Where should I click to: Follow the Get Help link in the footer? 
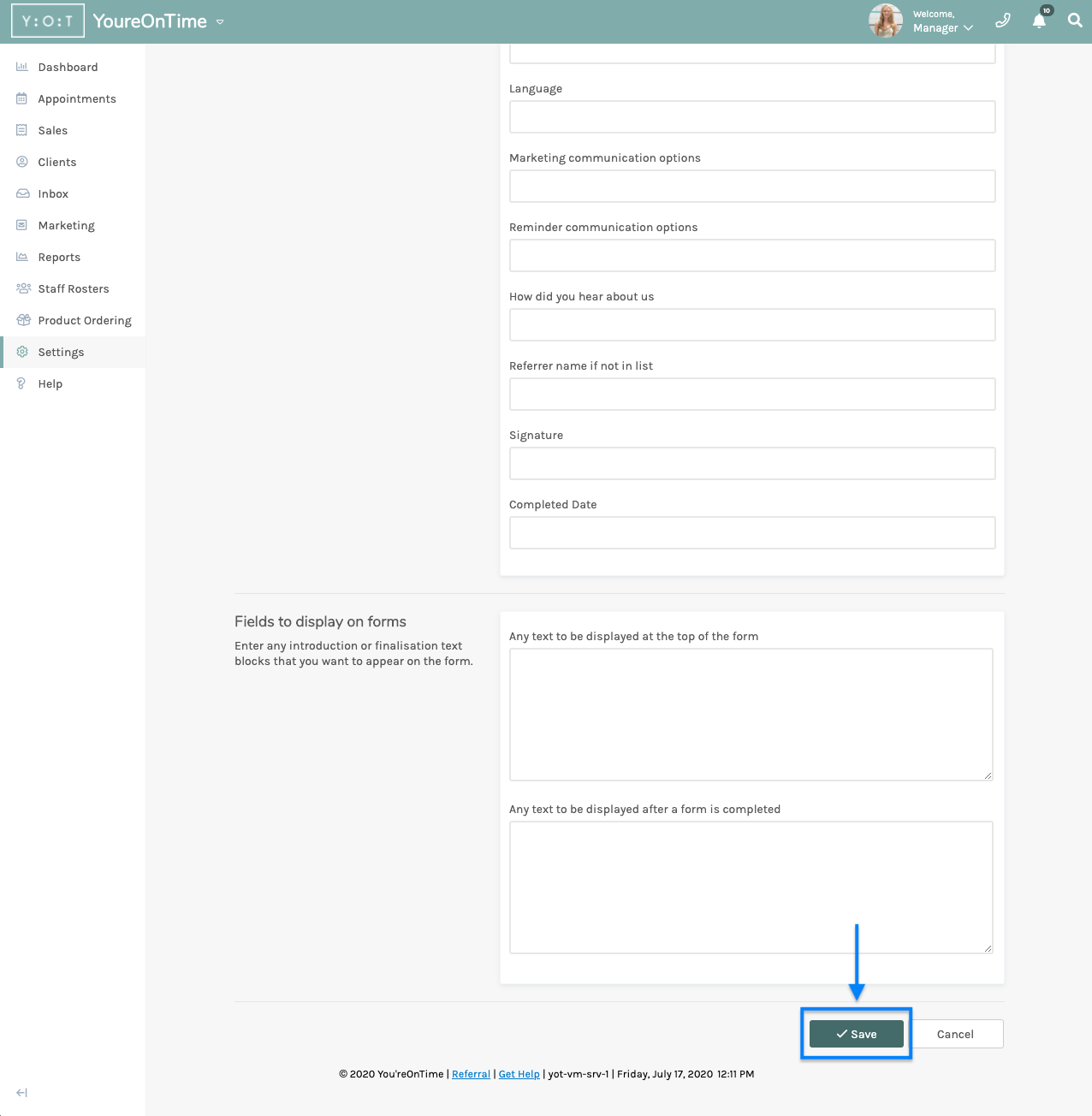point(519,1074)
